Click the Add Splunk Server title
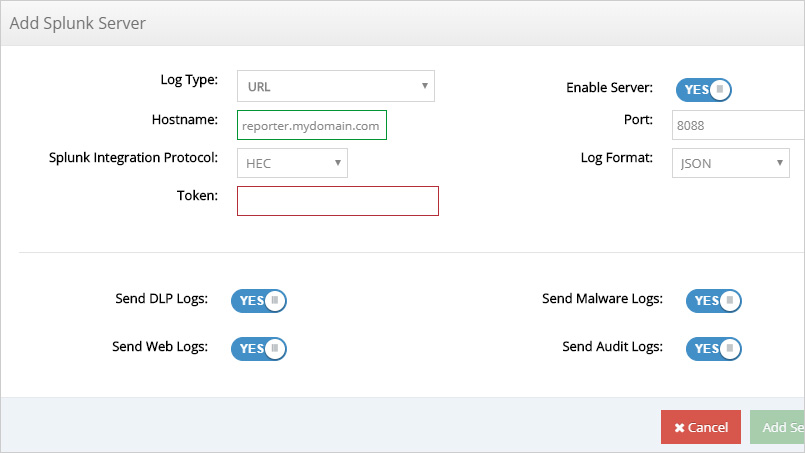Image resolution: width=805 pixels, height=453 pixels. (78, 23)
